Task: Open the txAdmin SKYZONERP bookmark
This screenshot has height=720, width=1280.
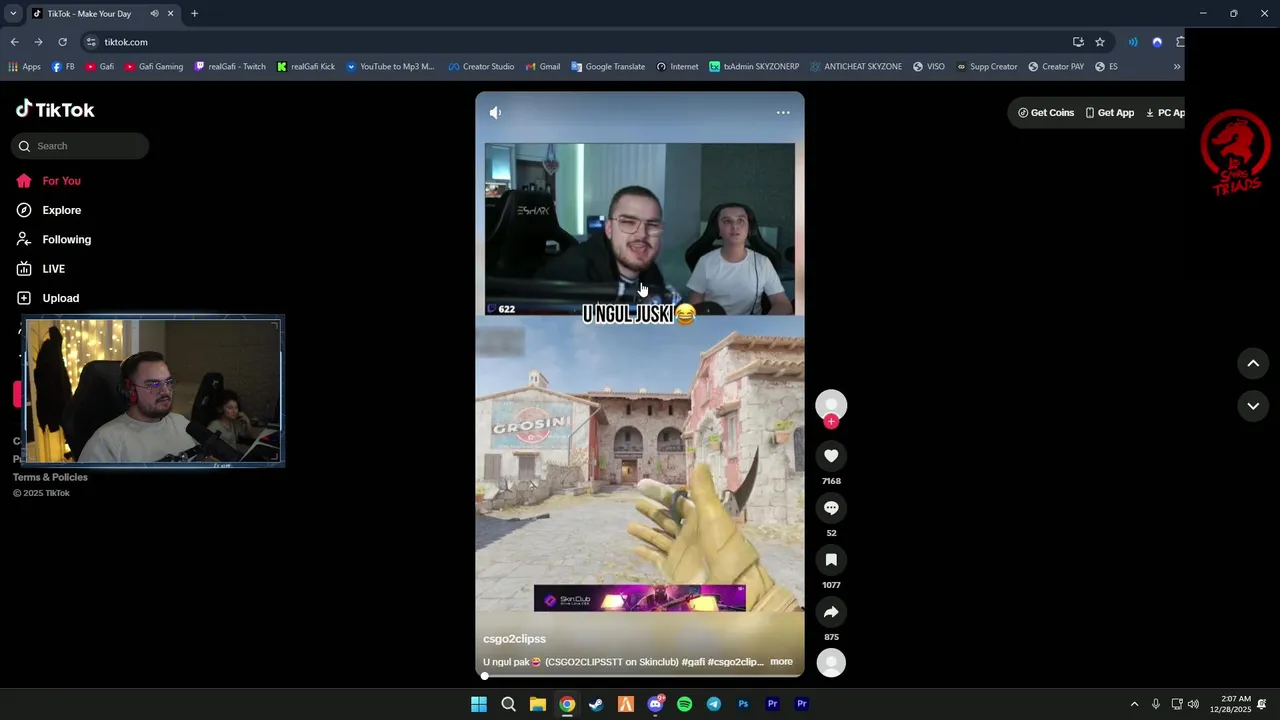Action: pyautogui.click(x=754, y=67)
